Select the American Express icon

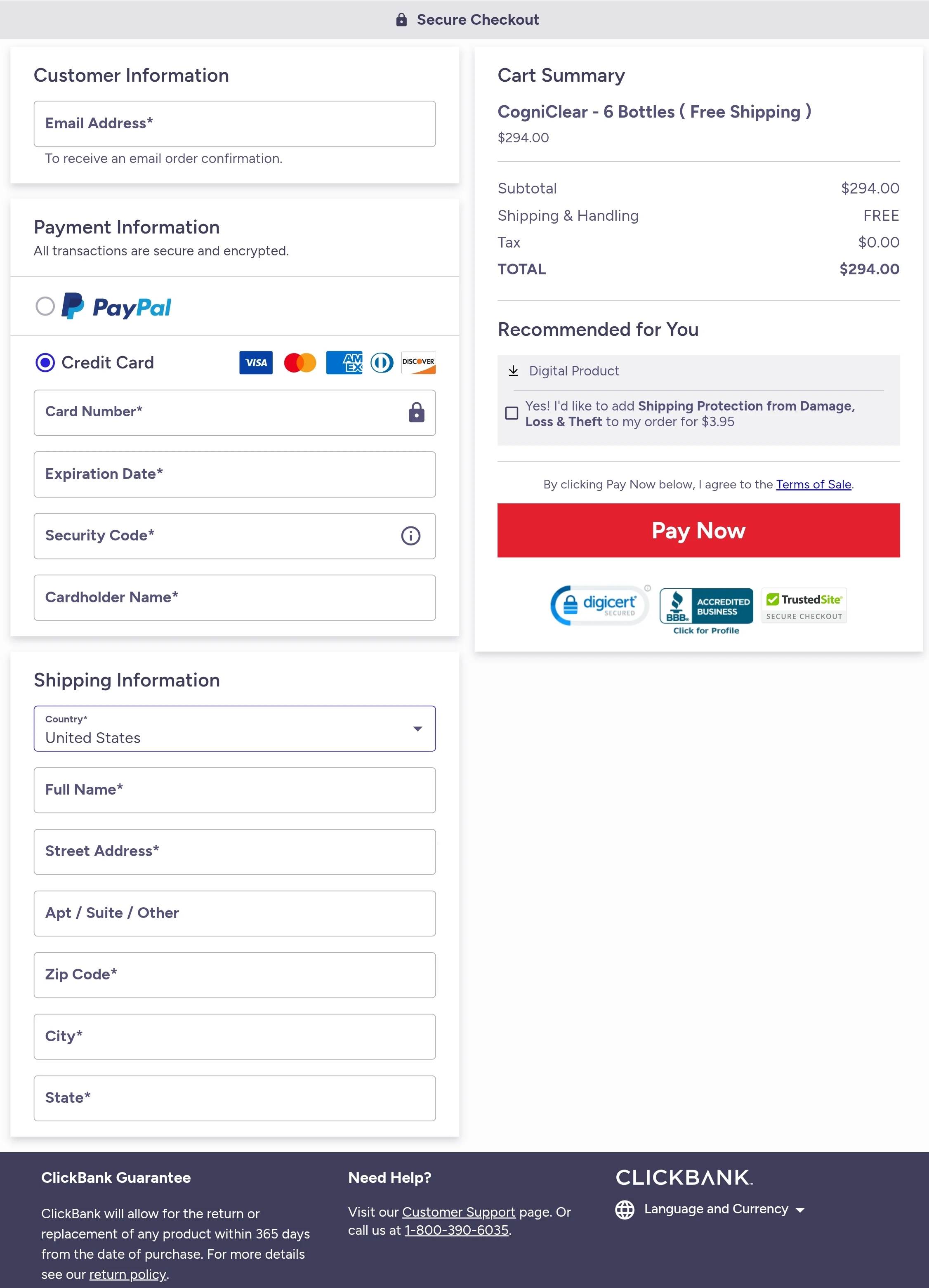(x=344, y=362)
